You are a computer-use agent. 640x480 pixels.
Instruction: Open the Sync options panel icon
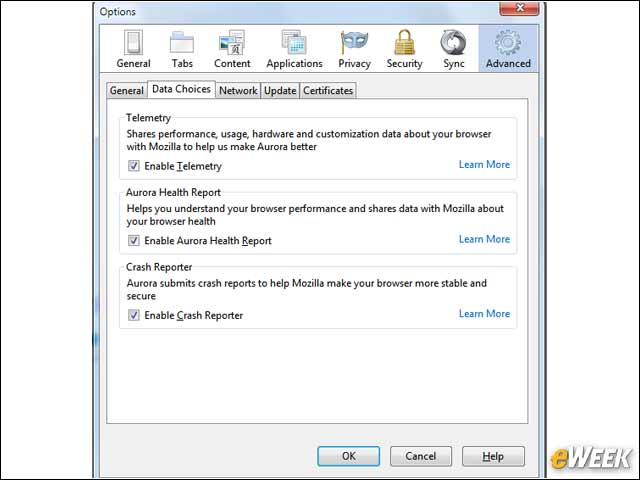(453, 49)
